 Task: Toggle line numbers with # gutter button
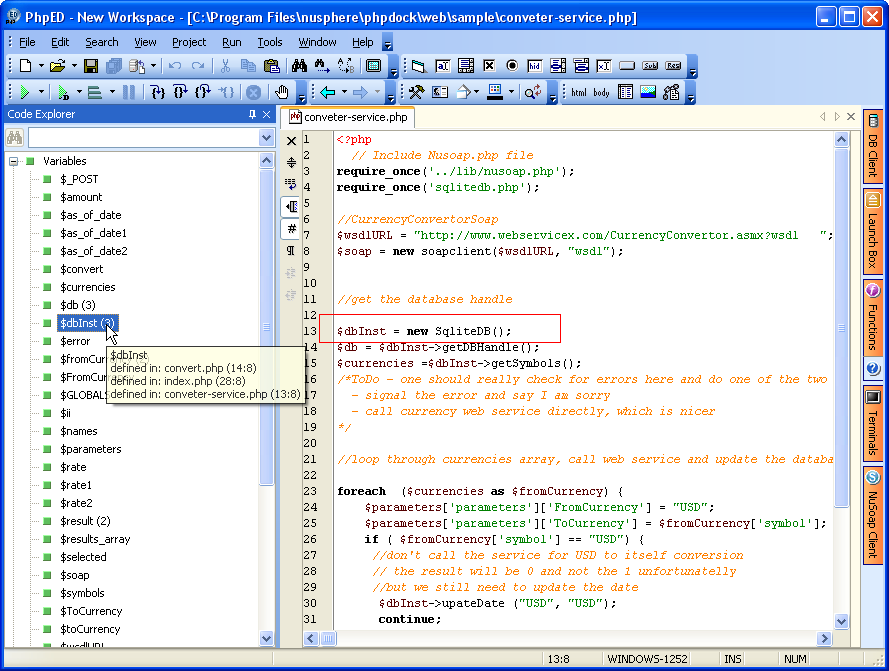291,228
